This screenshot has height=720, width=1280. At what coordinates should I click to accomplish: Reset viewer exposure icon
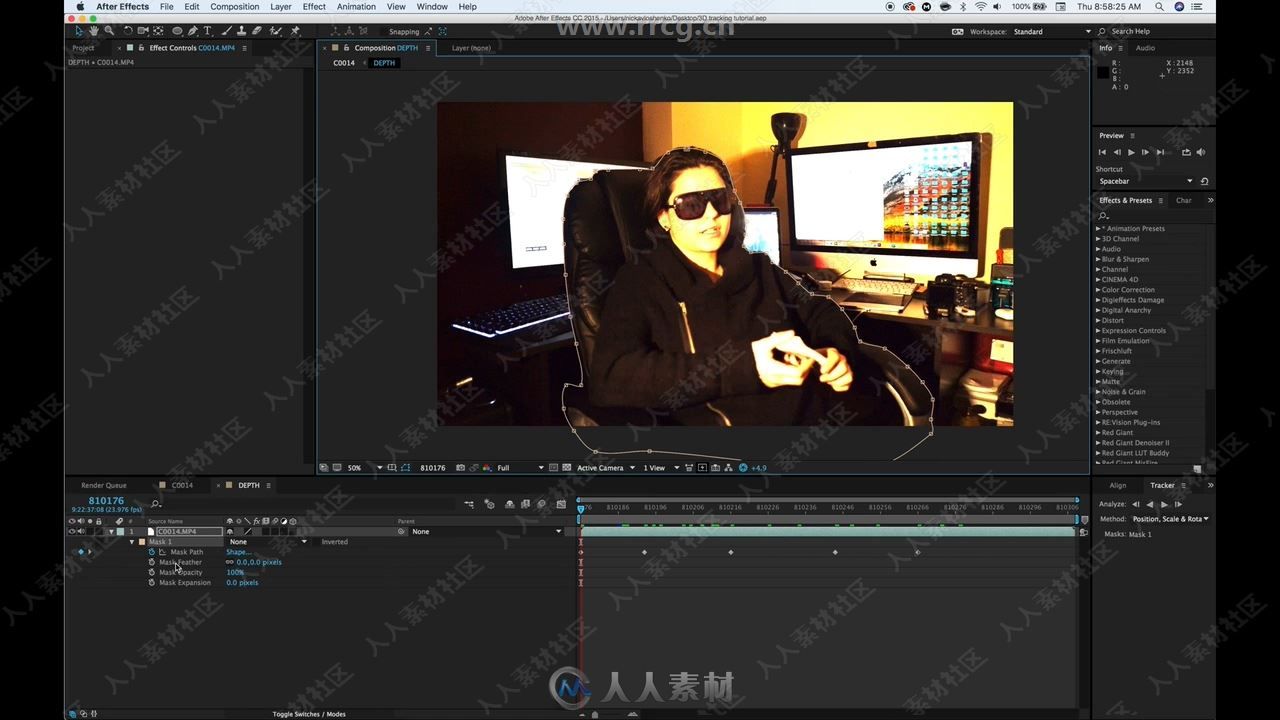click(x=743, y=467)
